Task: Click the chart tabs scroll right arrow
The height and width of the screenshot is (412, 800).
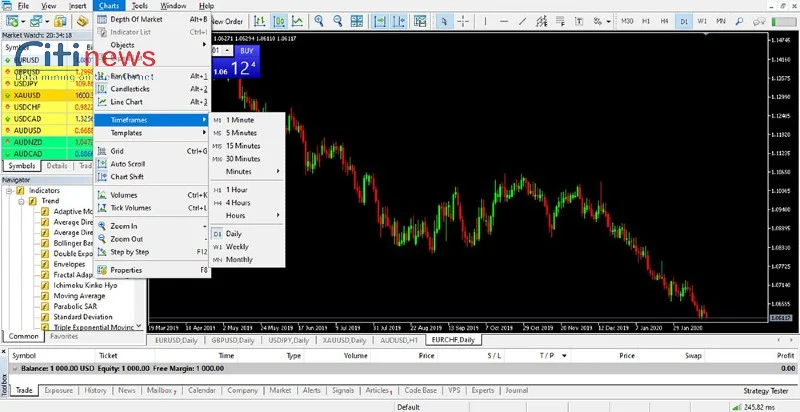Action: [x=792, y=340]
